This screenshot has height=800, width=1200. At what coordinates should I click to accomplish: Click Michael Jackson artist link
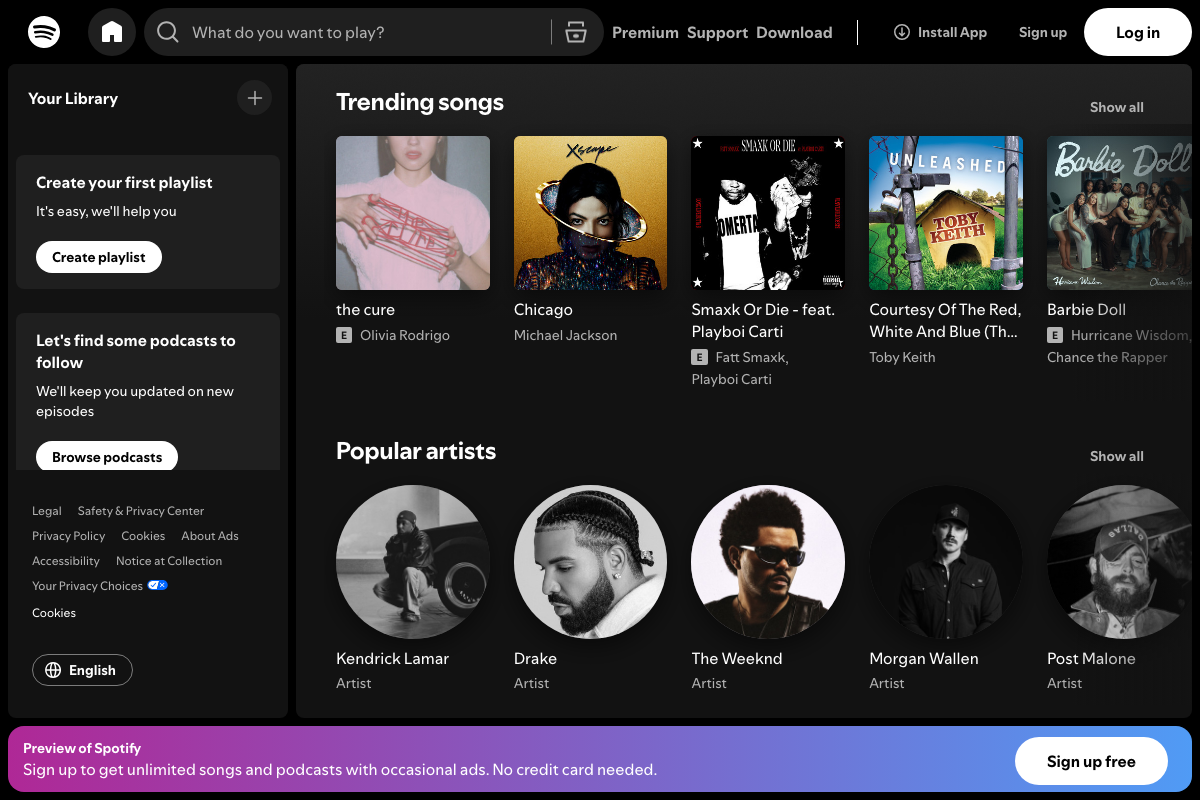point(565,335)
